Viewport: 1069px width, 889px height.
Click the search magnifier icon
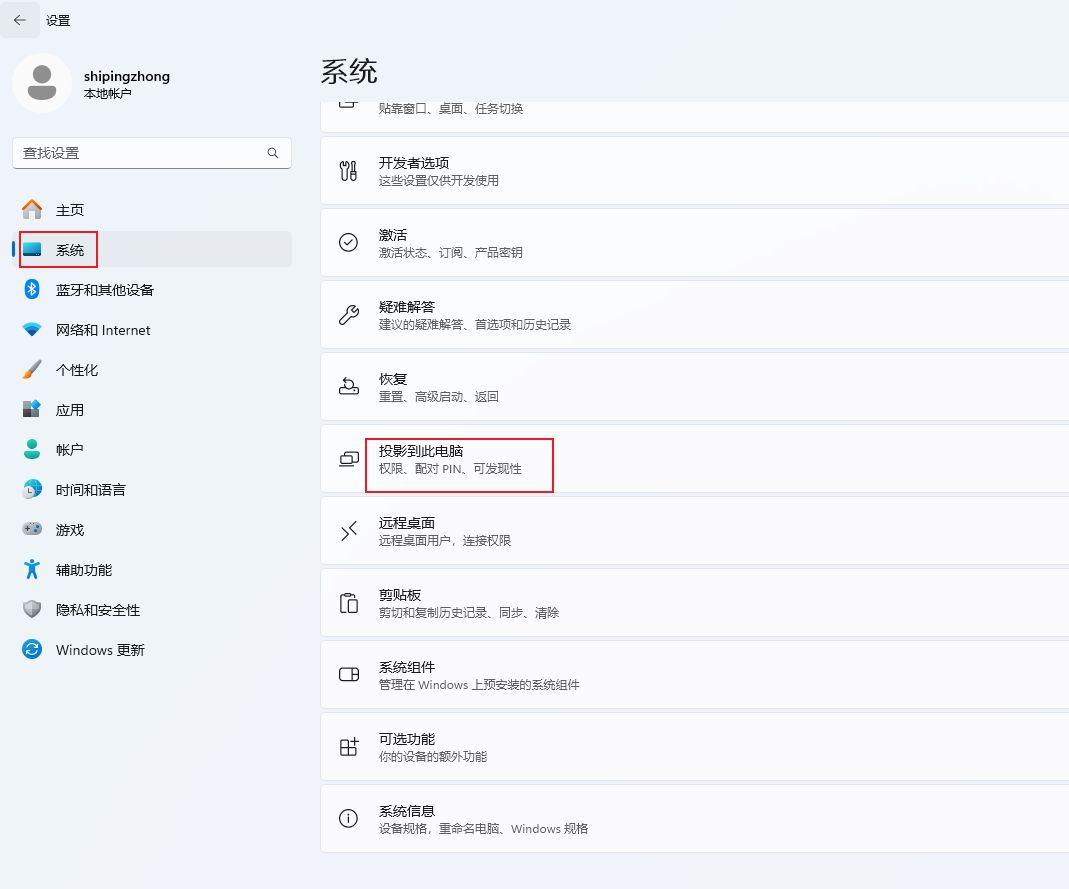tap(273, 153)
